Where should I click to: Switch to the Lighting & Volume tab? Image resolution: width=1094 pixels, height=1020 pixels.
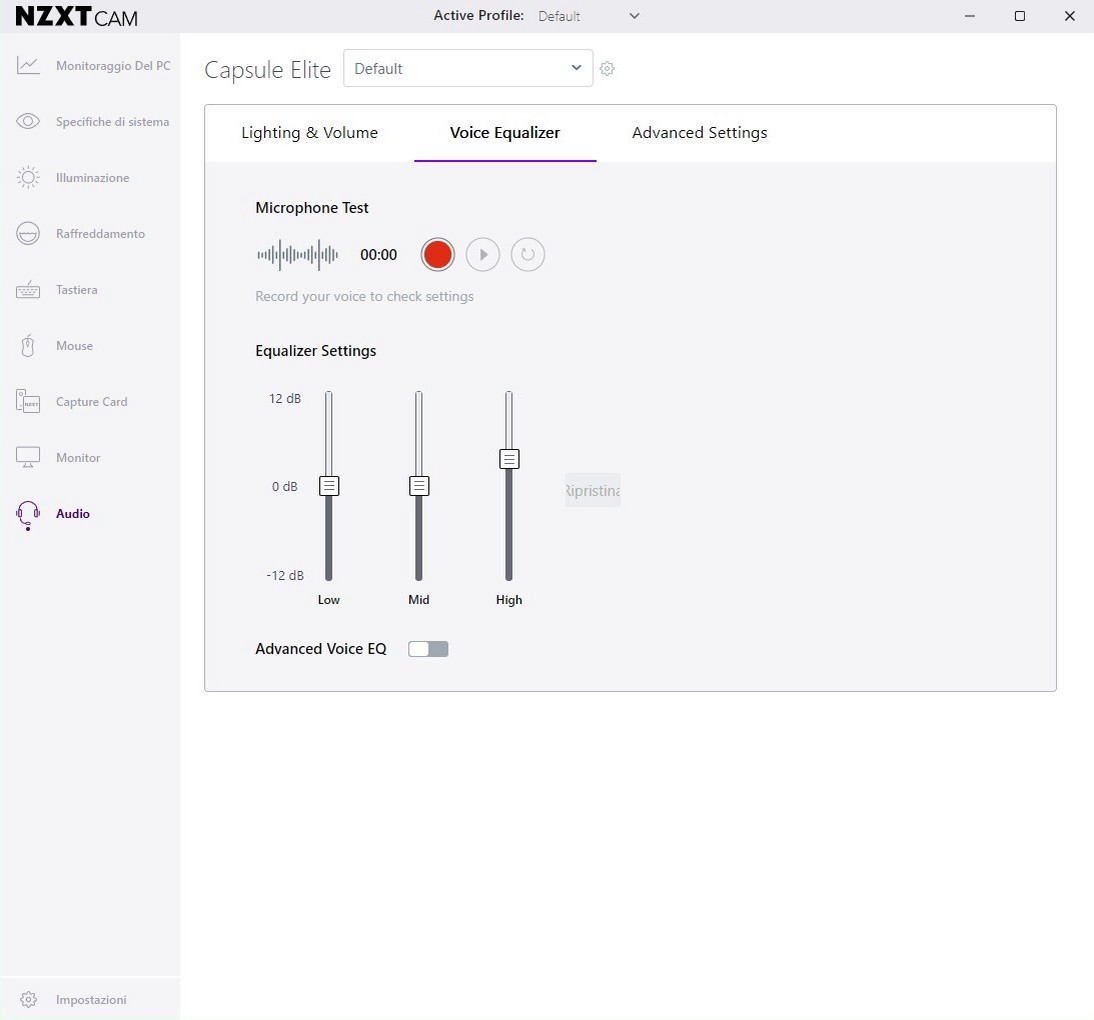coord(309,133)
